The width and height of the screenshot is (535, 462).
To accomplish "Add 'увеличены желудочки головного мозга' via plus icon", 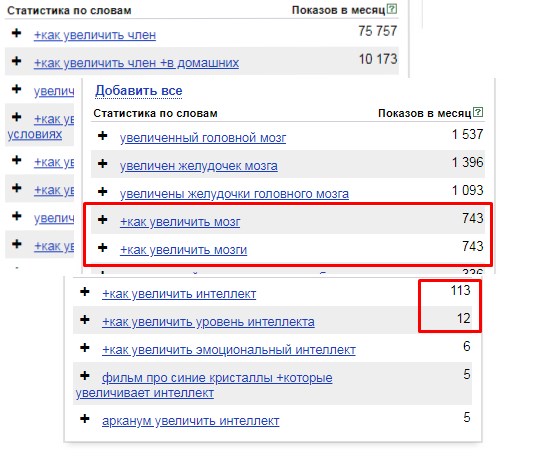I will click(x=102, y=192).
